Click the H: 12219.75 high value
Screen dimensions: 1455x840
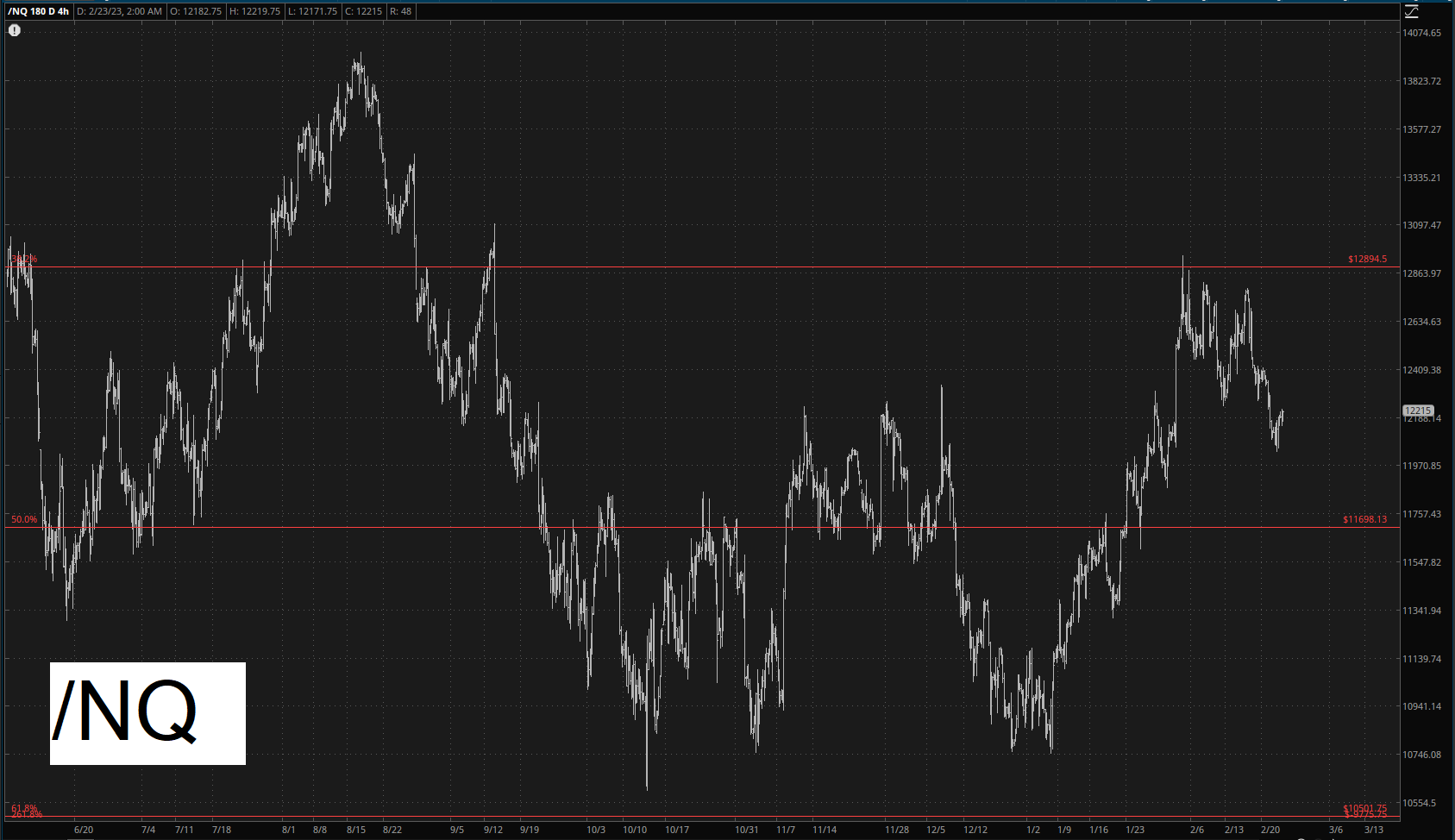[254, 11]
